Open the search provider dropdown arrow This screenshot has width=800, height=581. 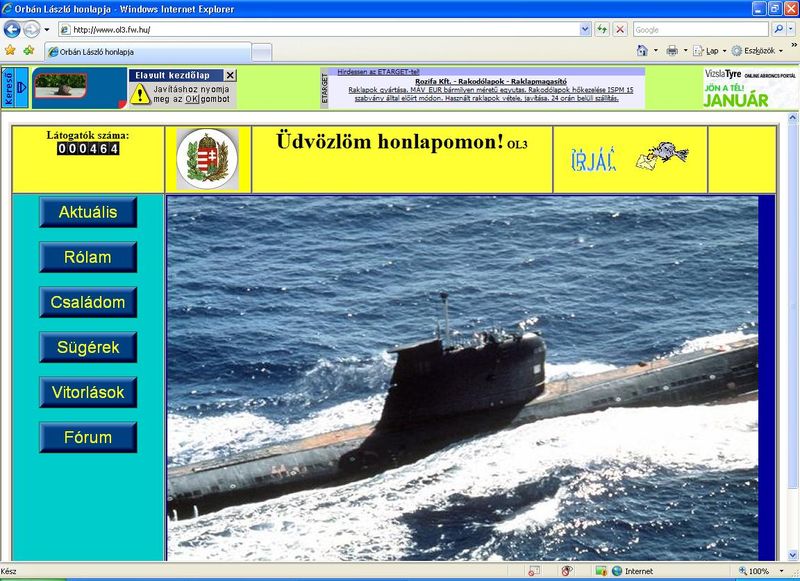tap(791, 30)
